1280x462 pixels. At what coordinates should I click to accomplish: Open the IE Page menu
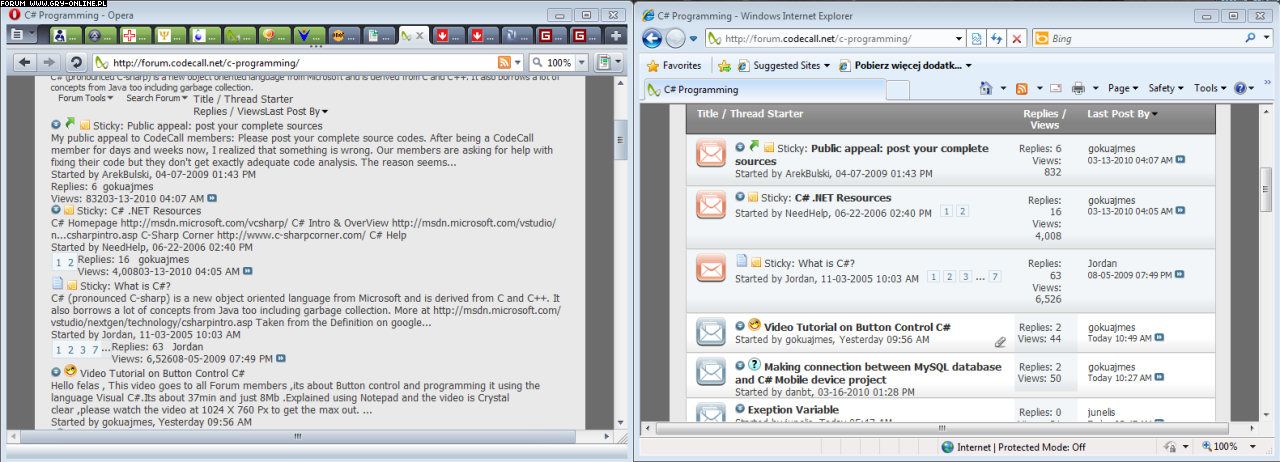click(1124, 88)
